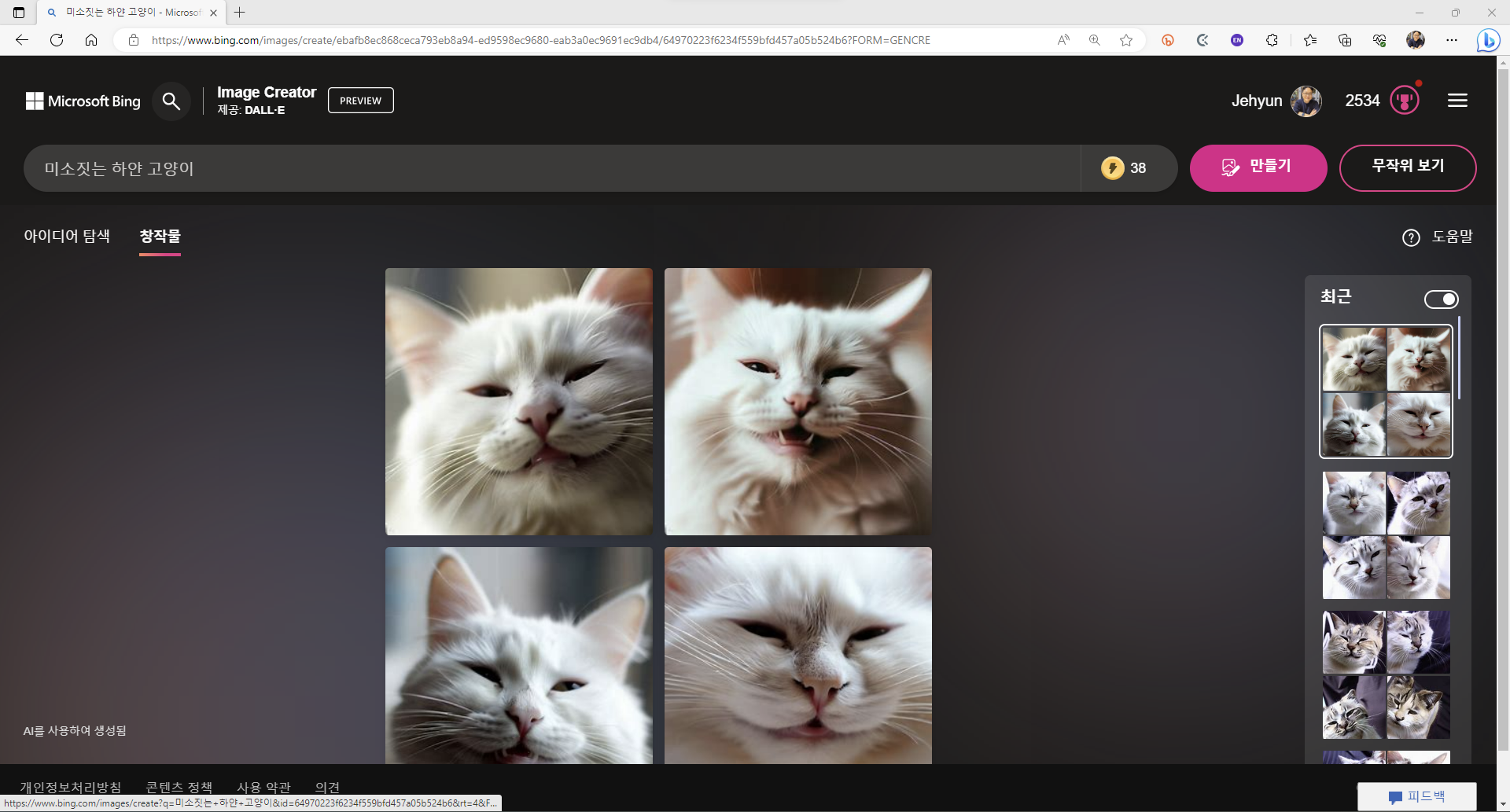Viewport: 1510px width, 812px height.
Task: Click the orange extension icon in toolbar
Action: [x=1168, y=40]
